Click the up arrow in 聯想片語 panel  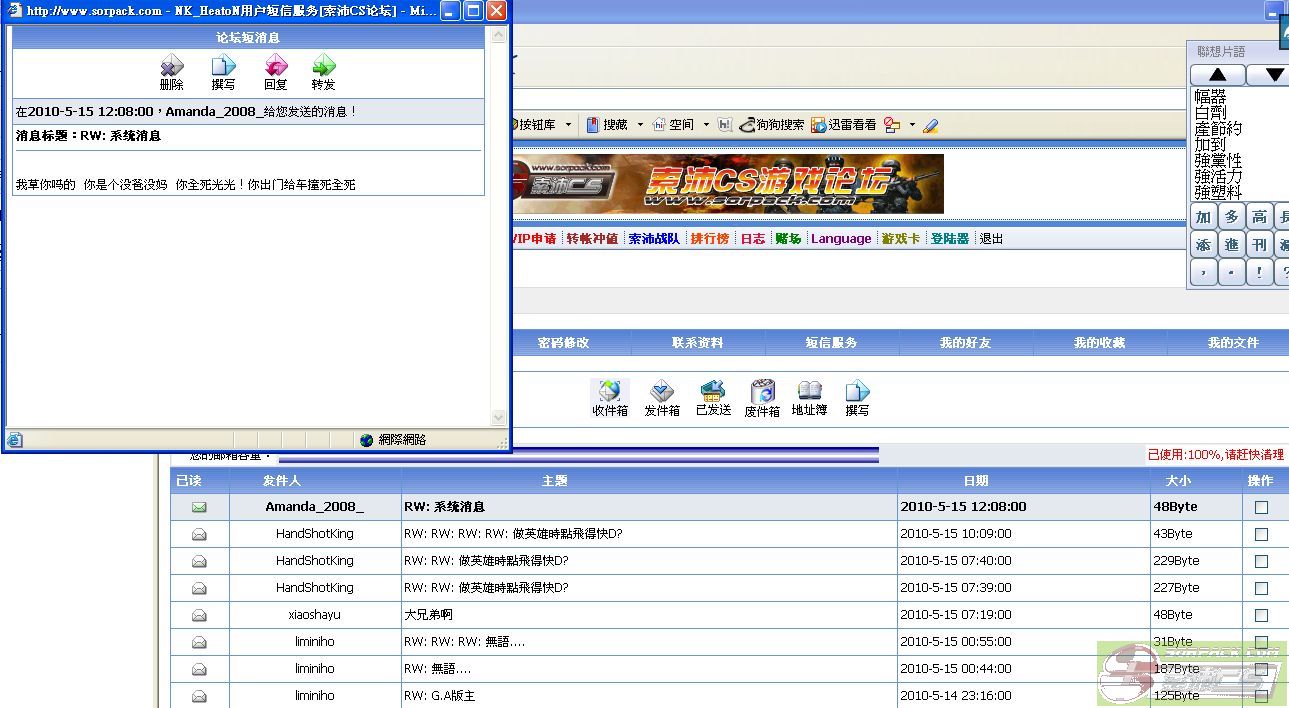pos(1217,75)
